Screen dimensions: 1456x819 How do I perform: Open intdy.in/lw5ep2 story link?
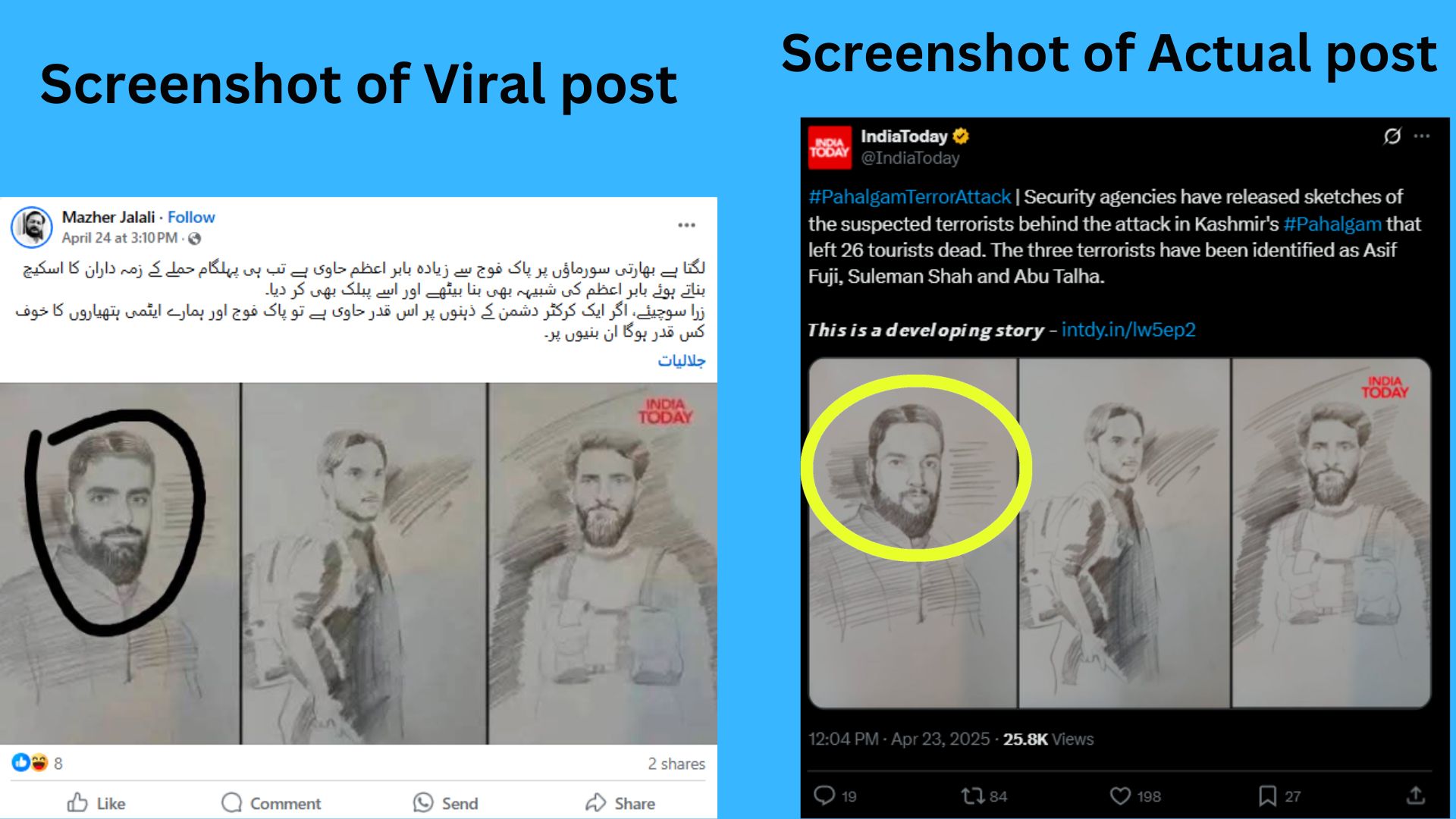click(1128, 330)
